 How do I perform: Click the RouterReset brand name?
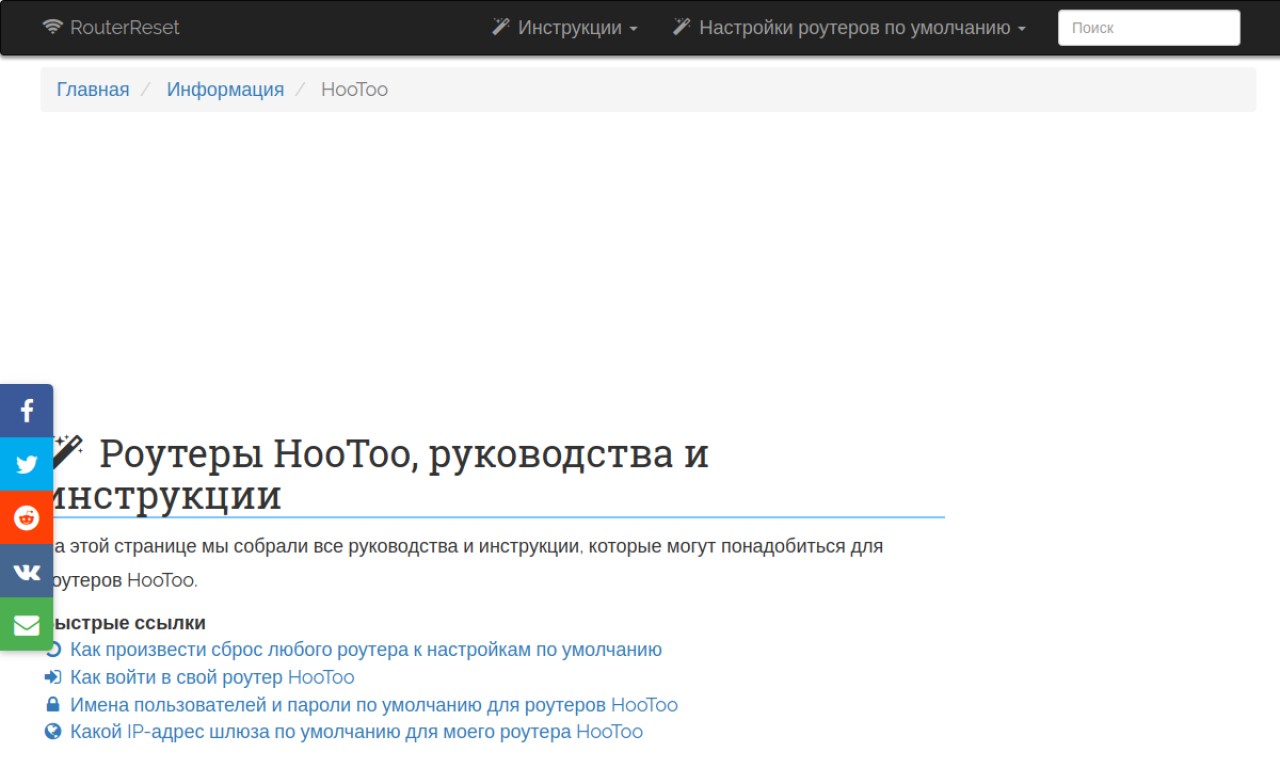pos(125,28)
